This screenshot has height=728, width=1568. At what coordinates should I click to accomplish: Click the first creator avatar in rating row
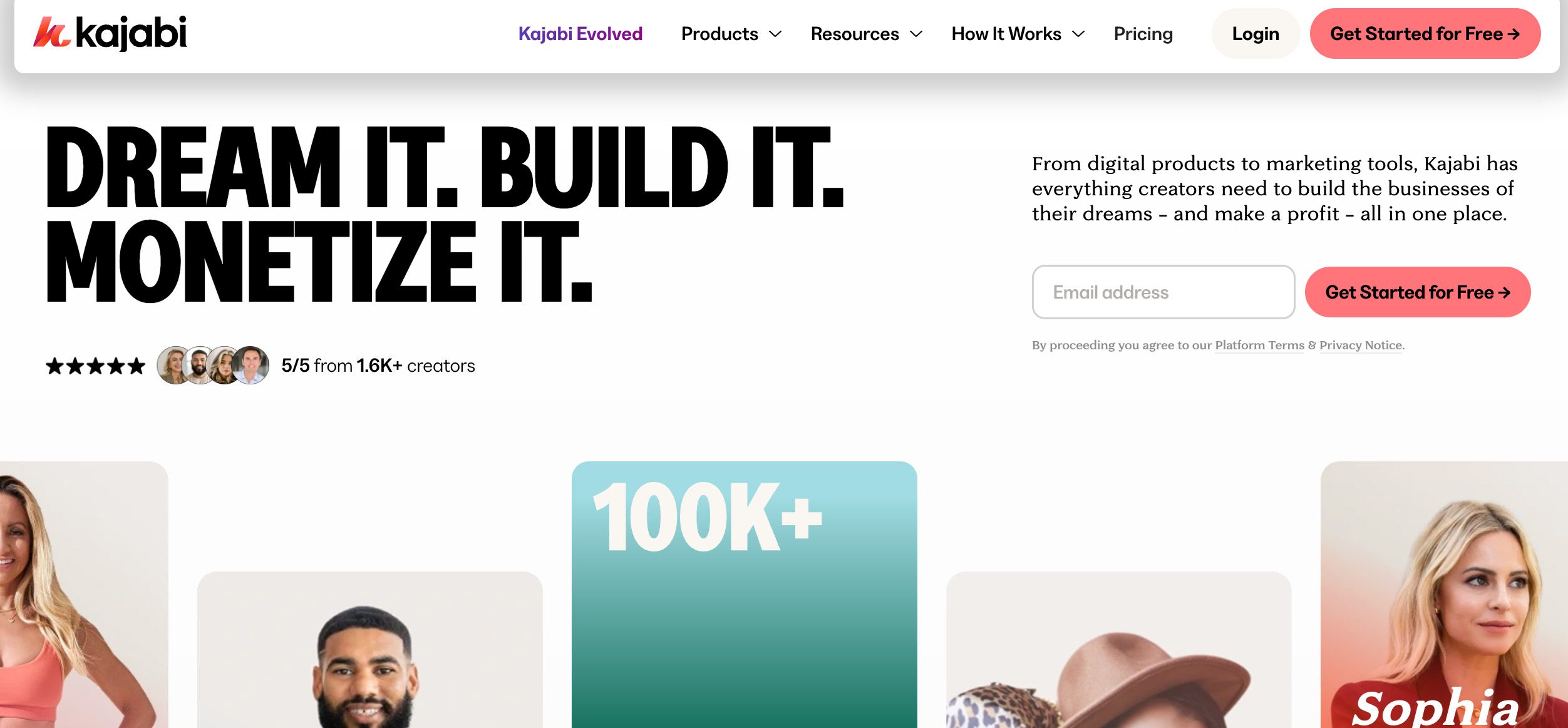tap(174, 365)
